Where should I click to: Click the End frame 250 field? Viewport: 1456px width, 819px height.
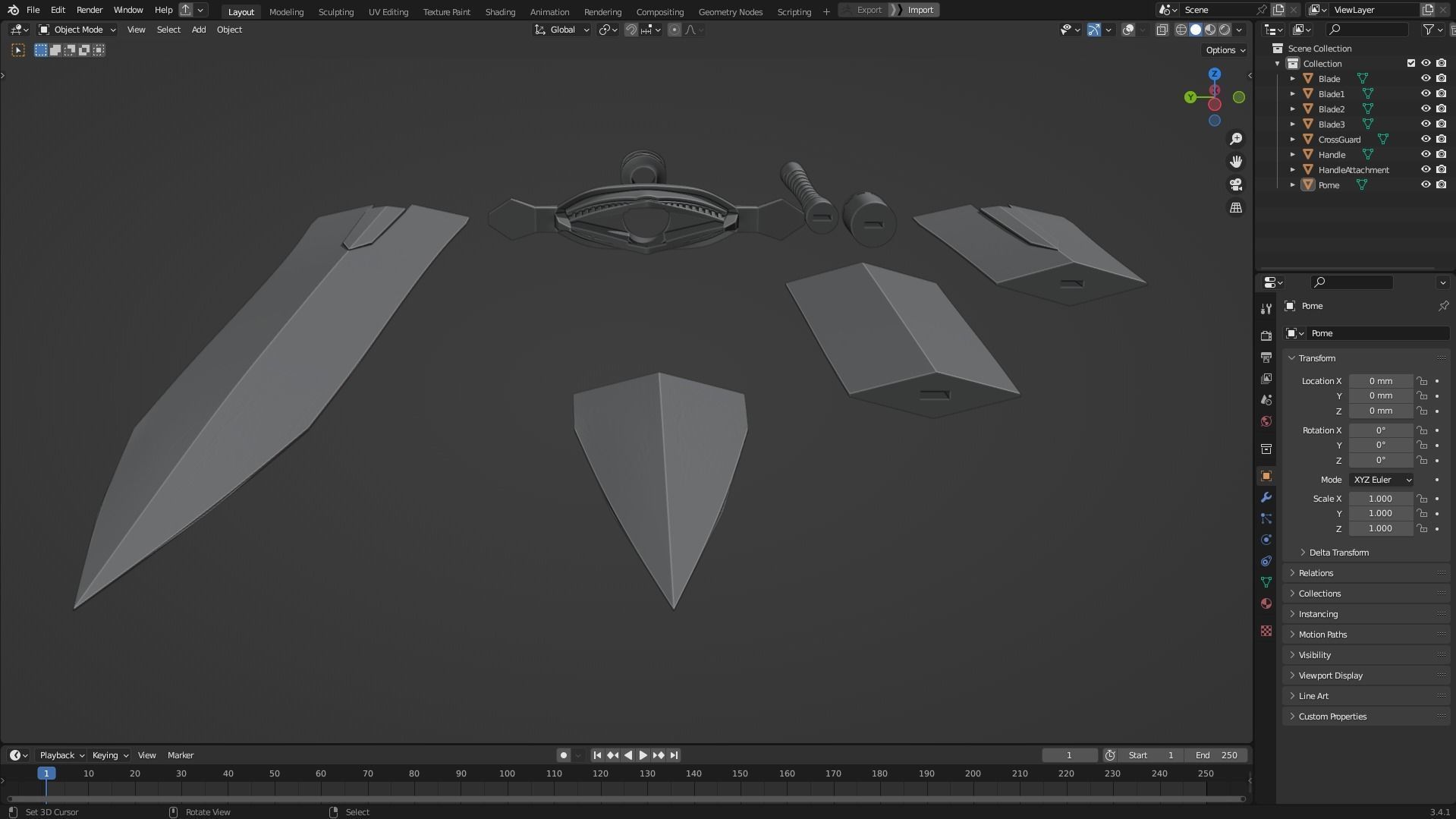(x=1215, y=755)
